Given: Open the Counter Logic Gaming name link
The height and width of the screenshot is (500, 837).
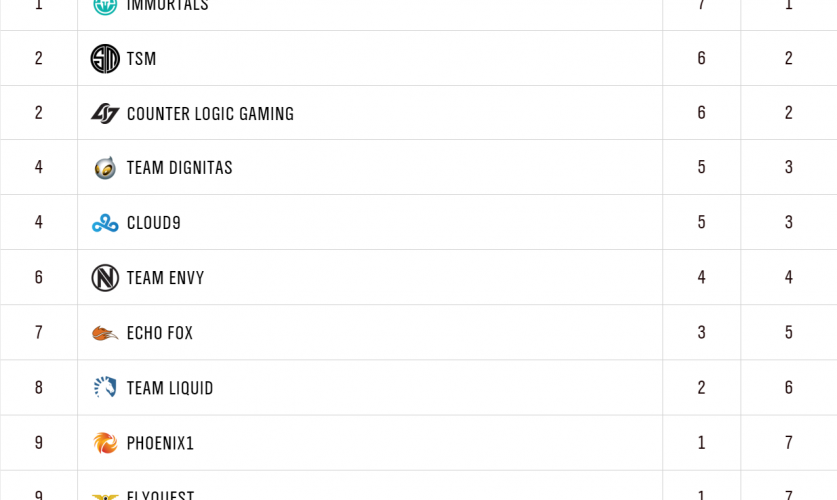Looking at the screenshot, I should coord(210,114).
